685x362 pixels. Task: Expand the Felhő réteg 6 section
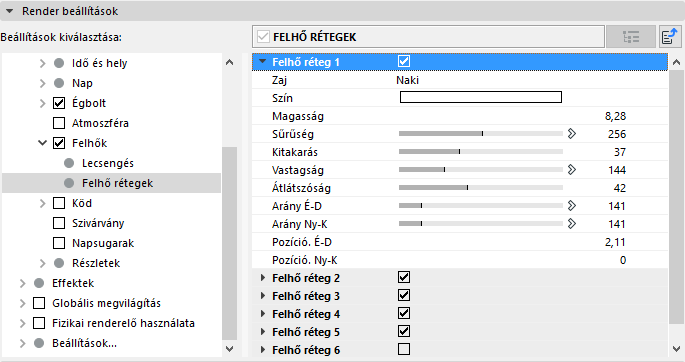point(263,350)
